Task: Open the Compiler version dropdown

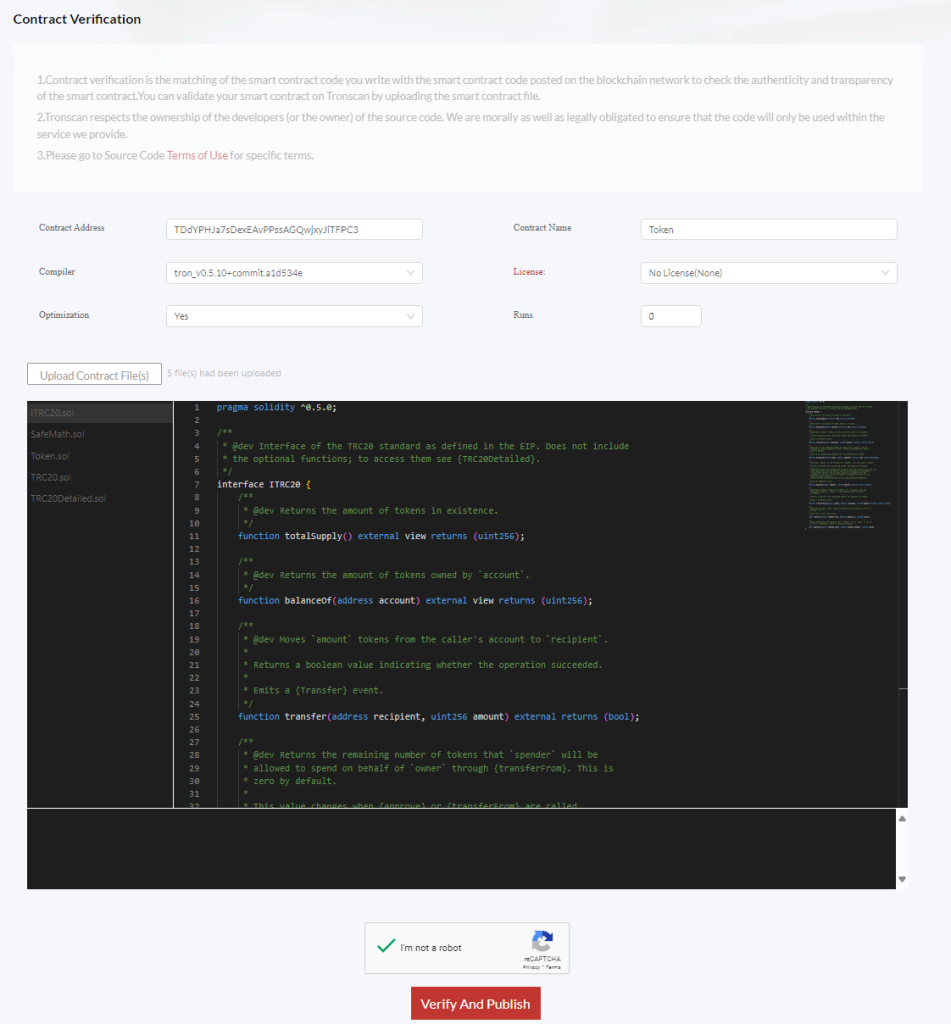Action: (294, 273)
